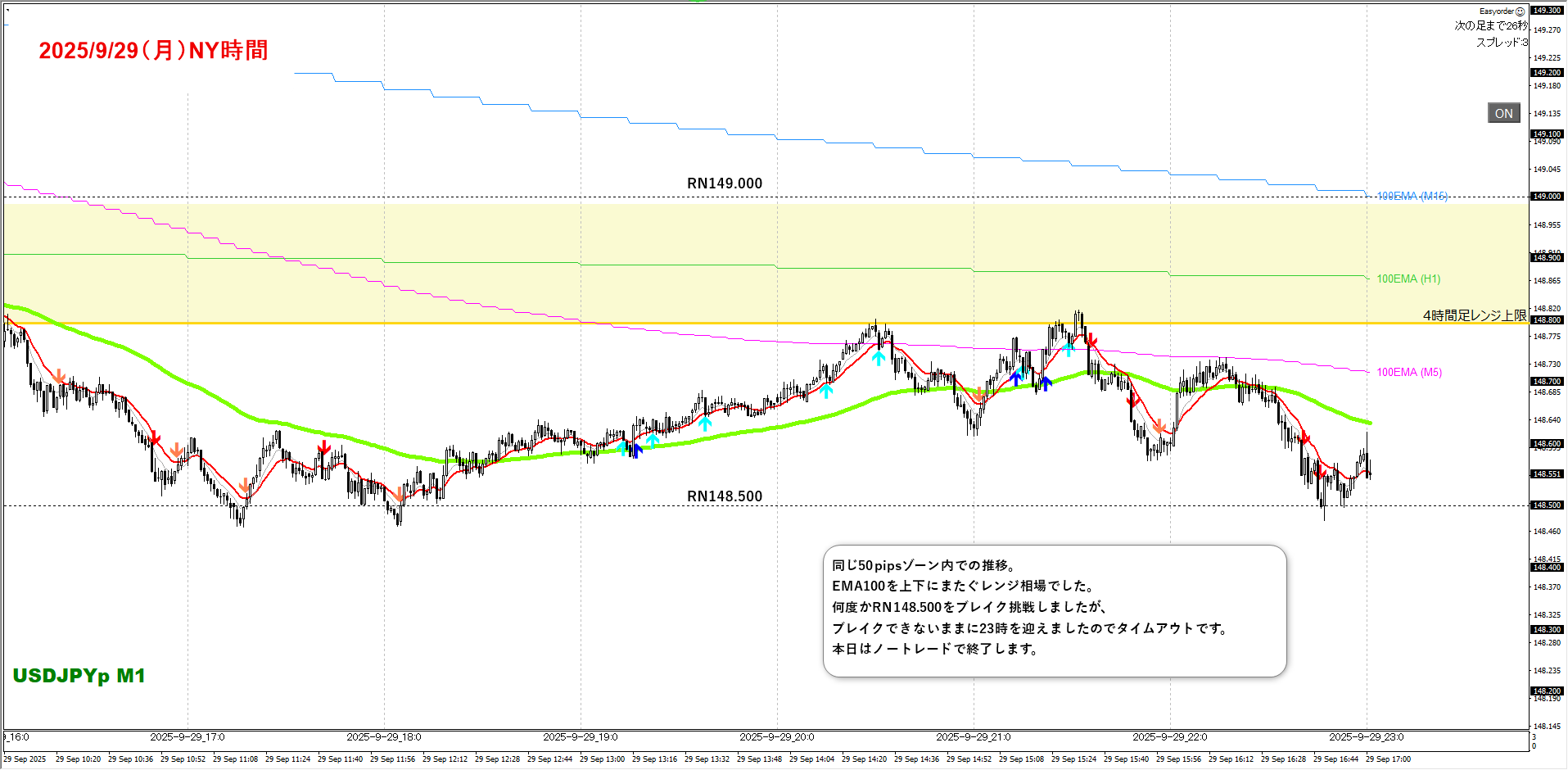This screenshot has height=770, width=1568.
Task: Click the 2025-9-29_20:0 time marker
Action: click(776, 737)
